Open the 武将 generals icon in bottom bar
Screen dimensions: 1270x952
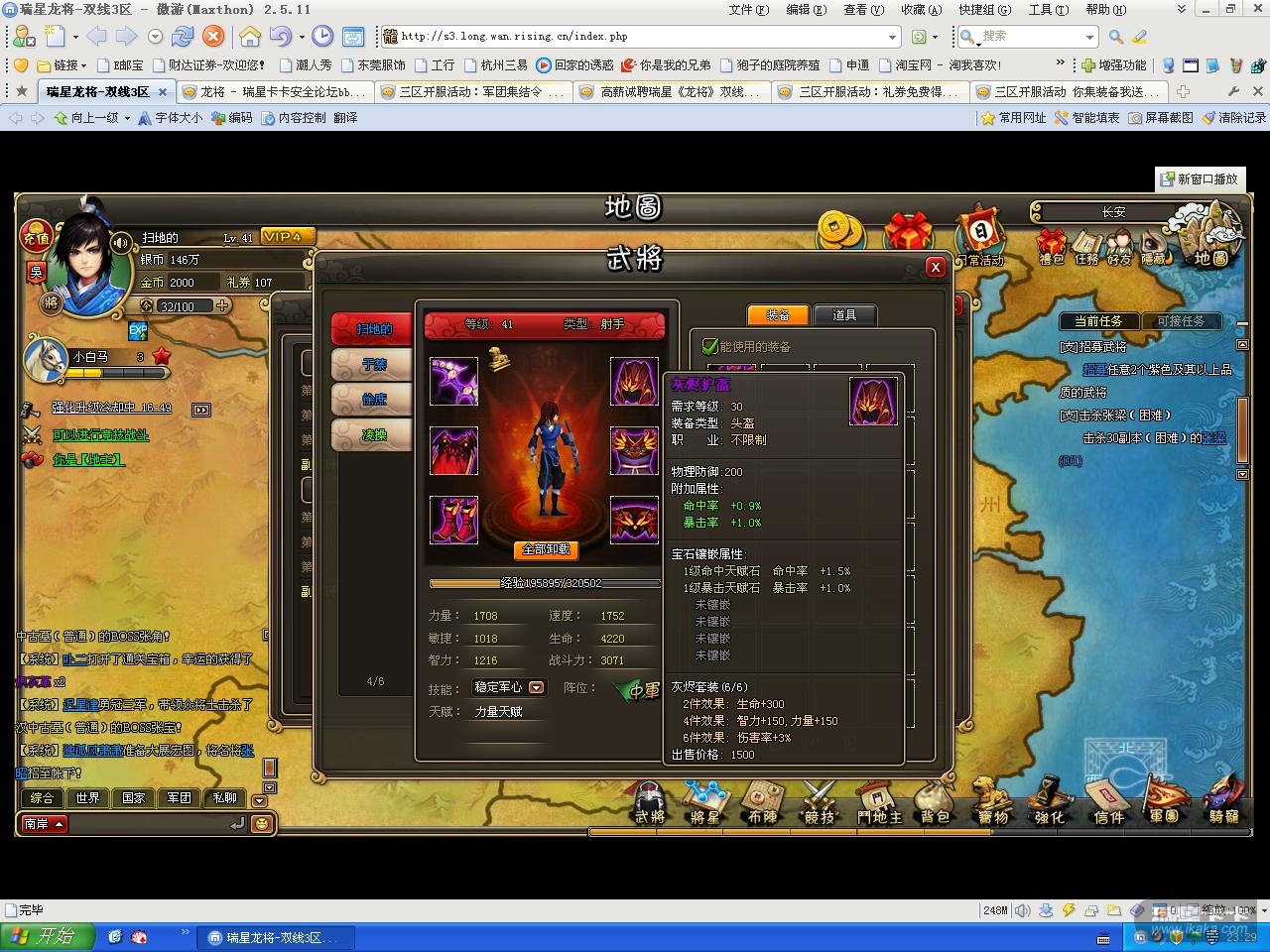point(650,803)
